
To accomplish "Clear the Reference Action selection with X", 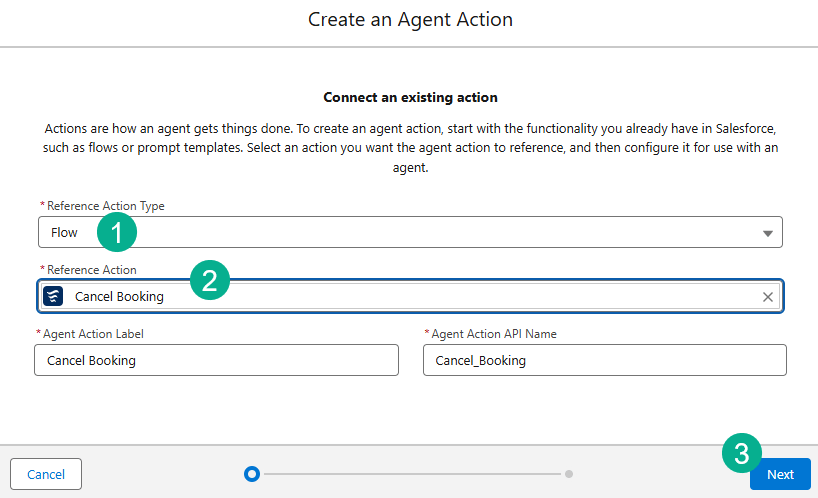I will (x=768, y=297).
